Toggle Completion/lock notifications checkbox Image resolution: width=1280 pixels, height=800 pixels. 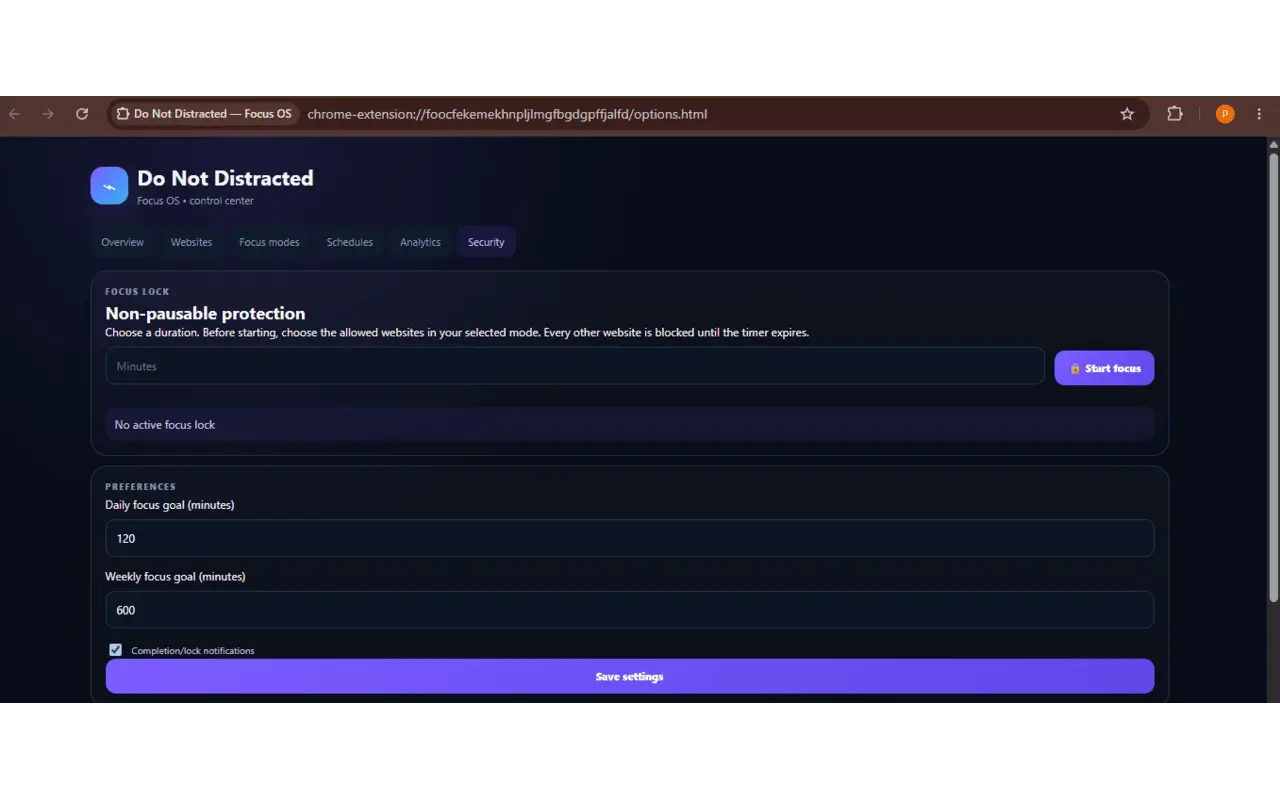coord(116,650)
